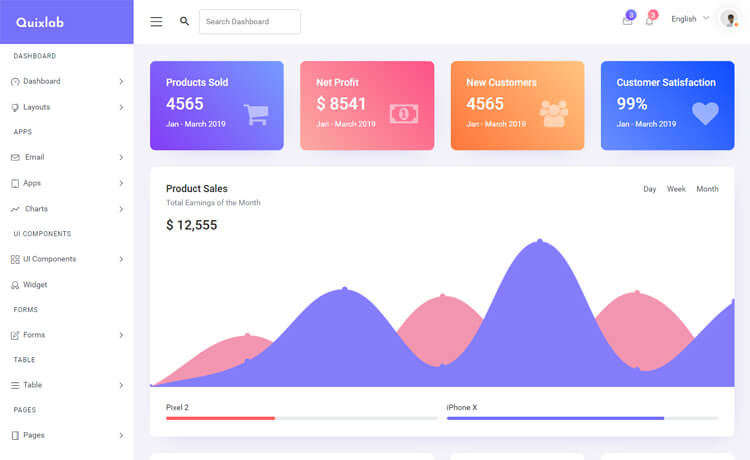
Task: Click the search magnifier icon
Action: coord(184,21)
